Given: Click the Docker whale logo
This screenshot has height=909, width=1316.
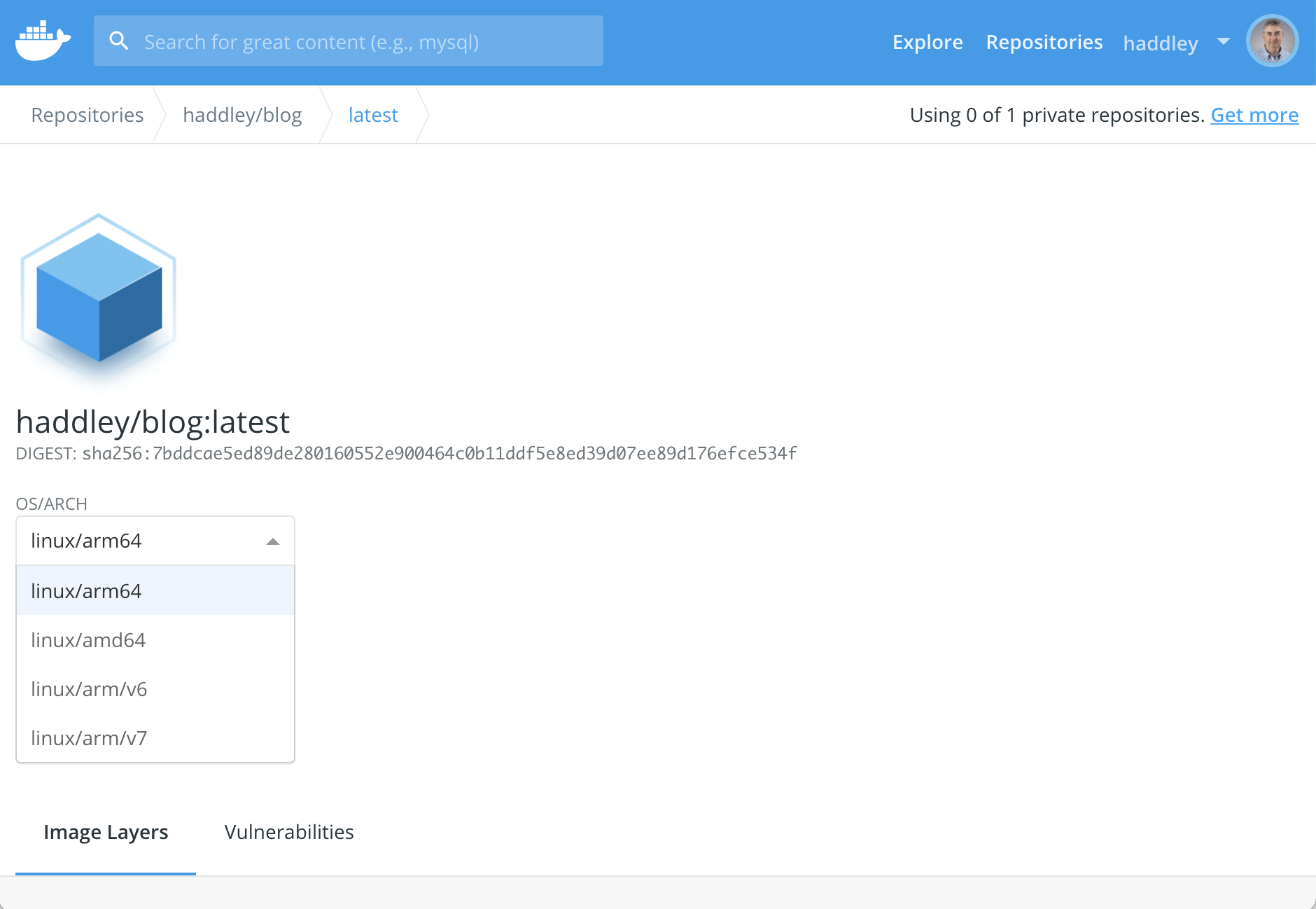Looking at the screenshot, I should [43, 41].
